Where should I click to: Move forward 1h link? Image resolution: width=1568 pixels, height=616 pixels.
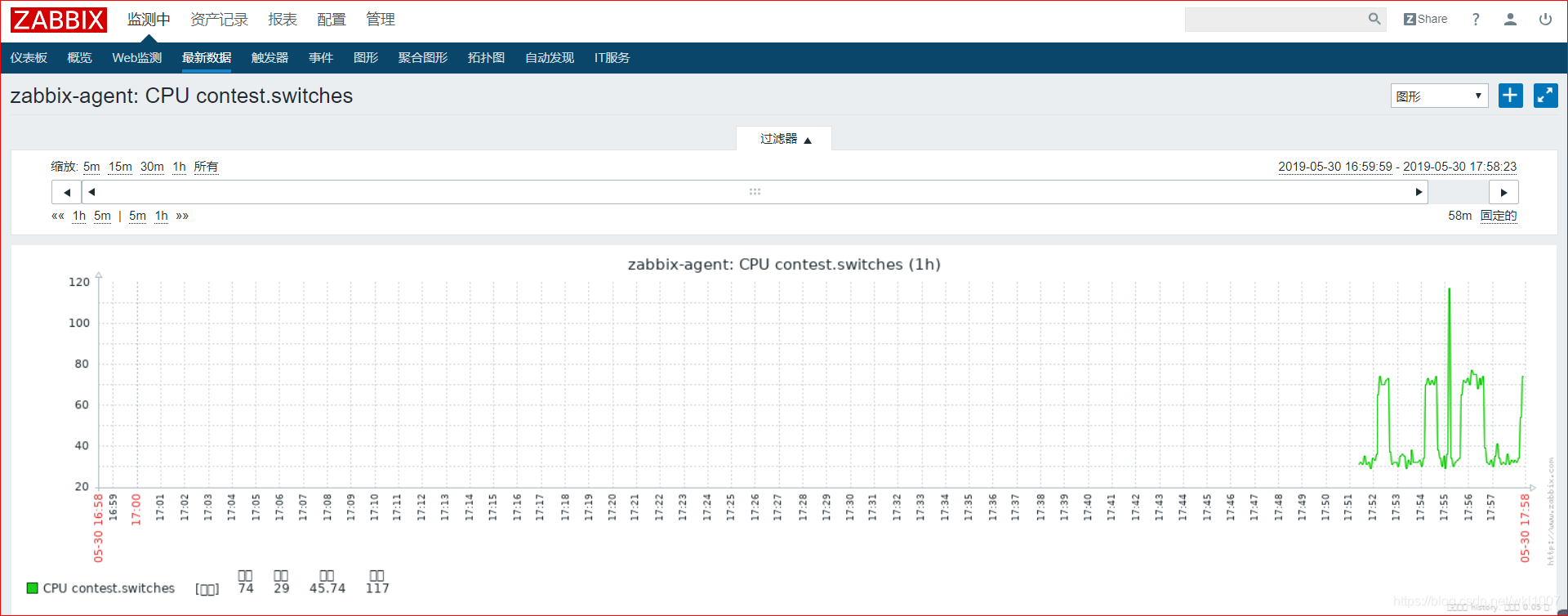coord(162,216)
